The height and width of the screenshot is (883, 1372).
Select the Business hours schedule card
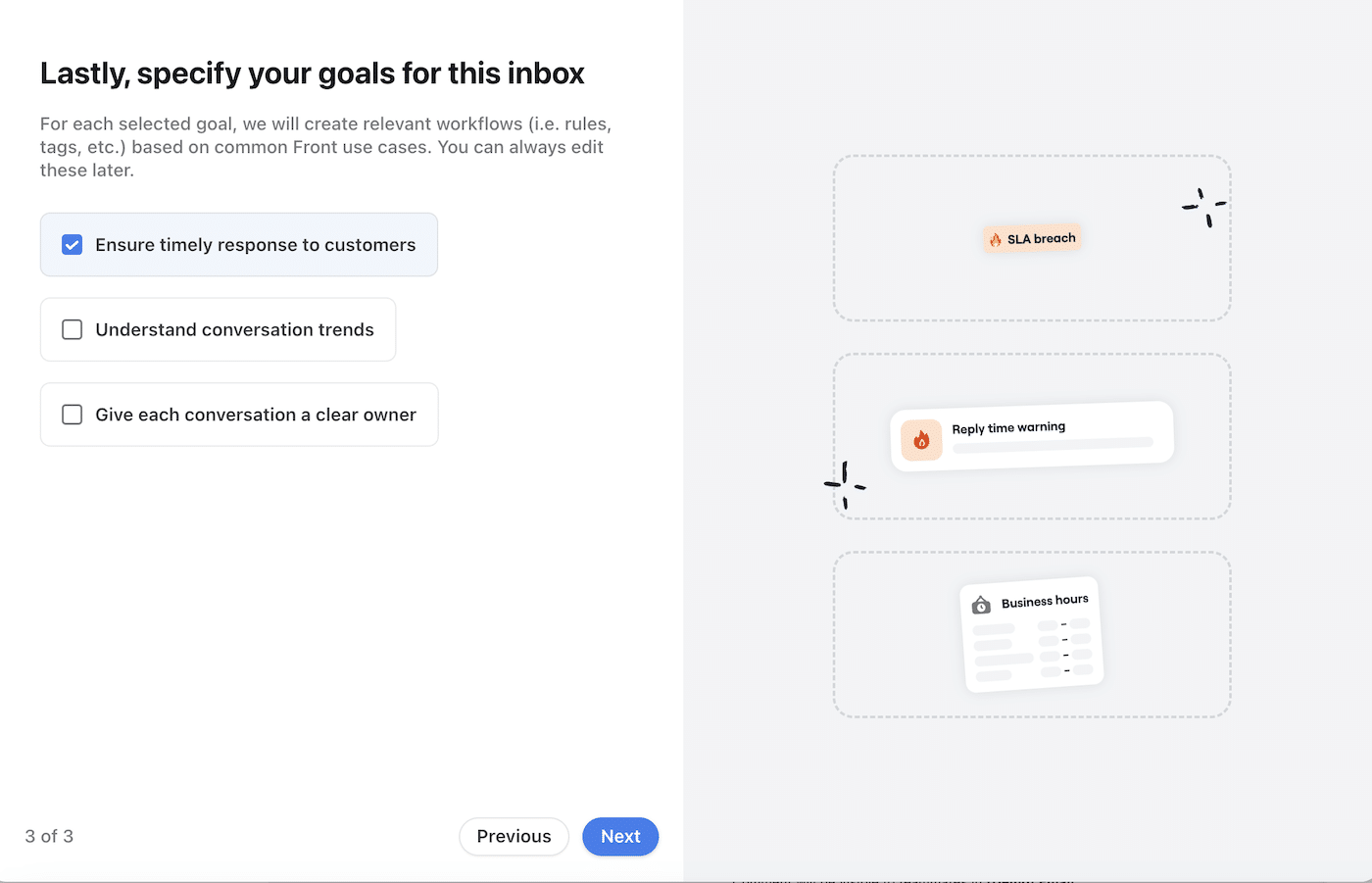1032,634
